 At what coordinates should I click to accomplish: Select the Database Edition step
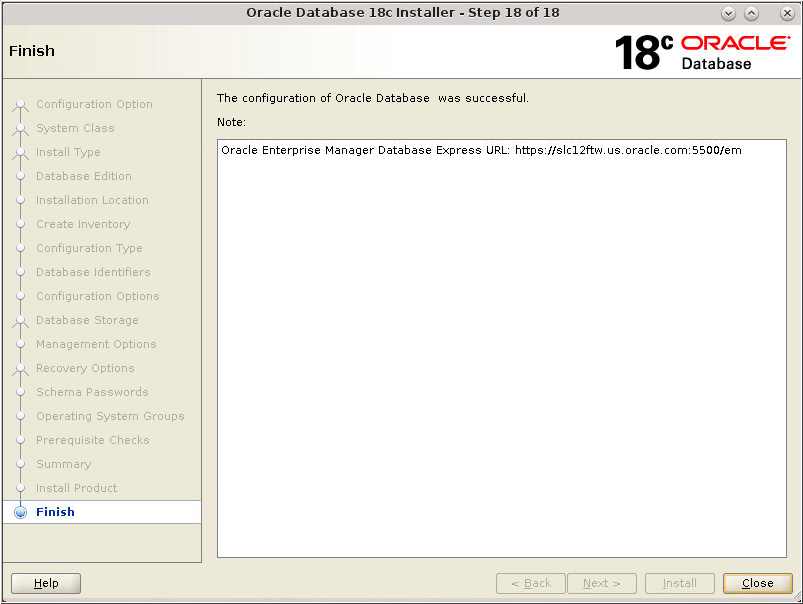[84, 176]
